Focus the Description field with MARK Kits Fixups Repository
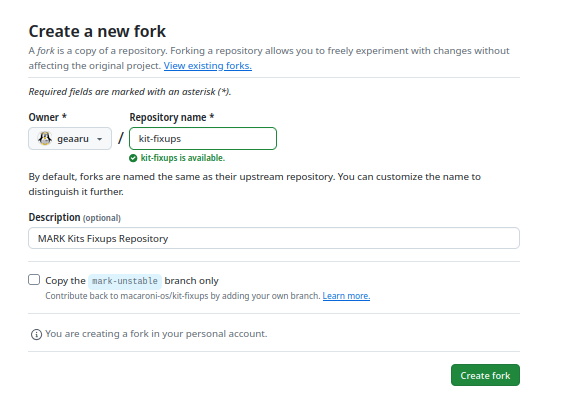This screenshot has height=411, width=576. (x=274, y=238)
